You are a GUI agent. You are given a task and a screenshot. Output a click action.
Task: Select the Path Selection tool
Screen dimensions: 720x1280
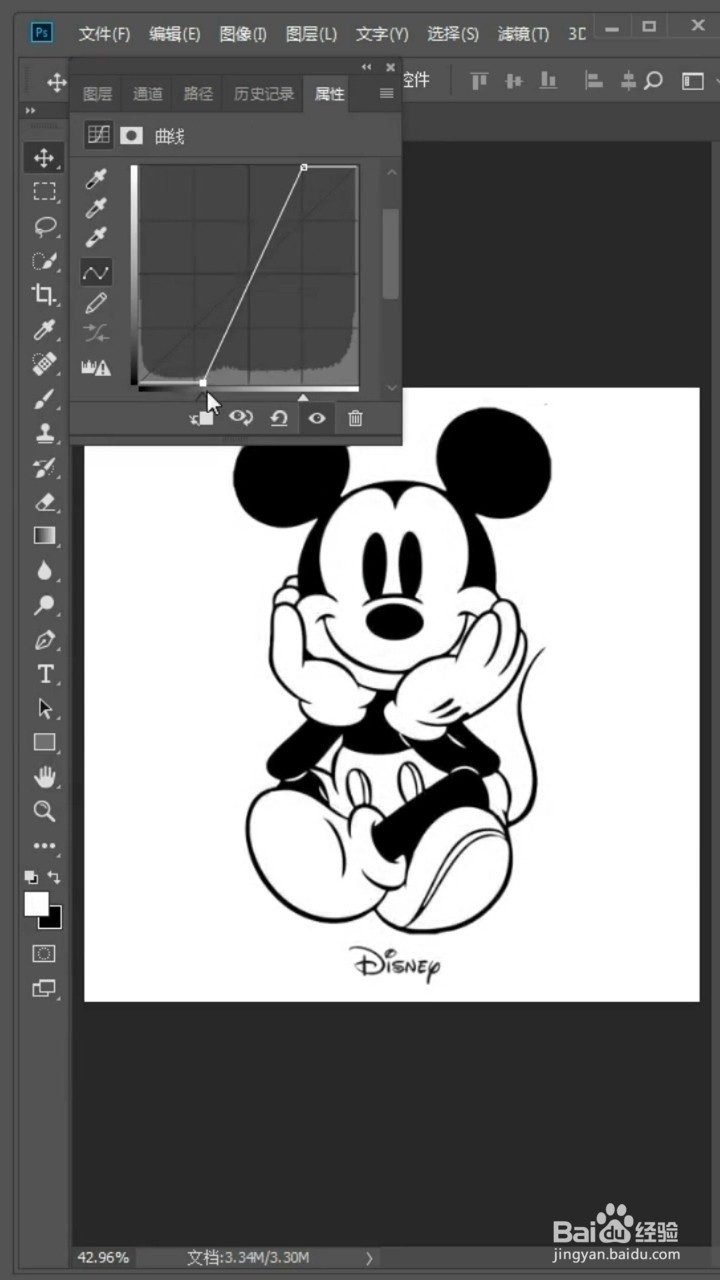(x=44, y=708)
